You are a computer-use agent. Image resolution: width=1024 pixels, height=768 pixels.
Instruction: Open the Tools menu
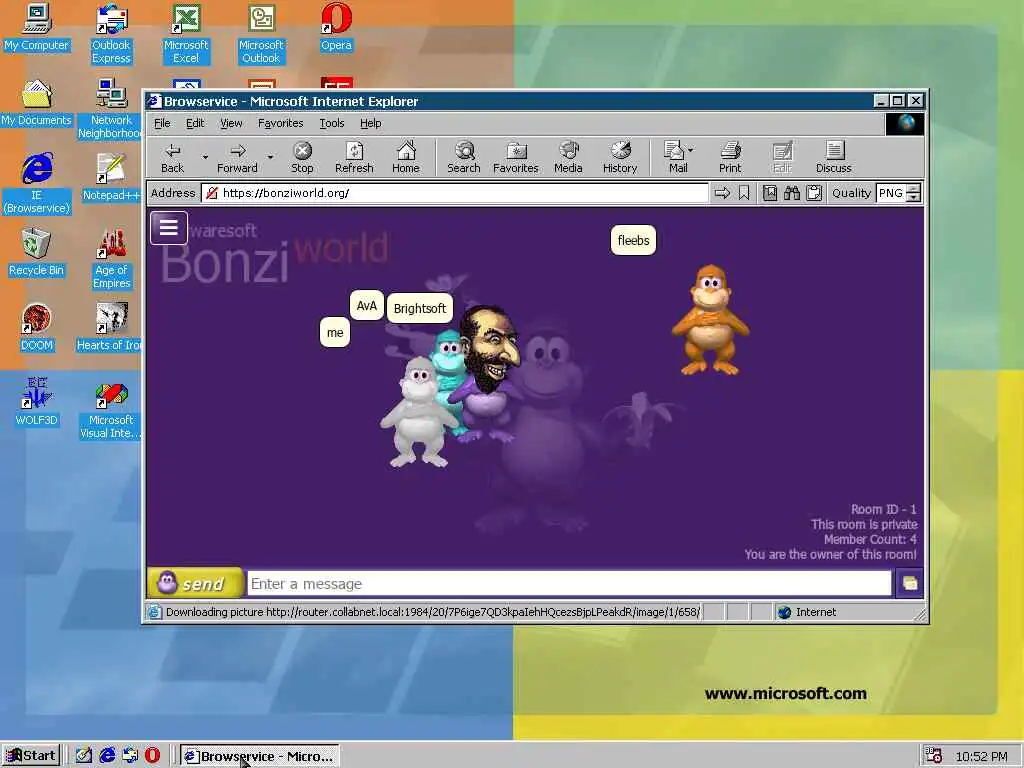tap(332, 123)
